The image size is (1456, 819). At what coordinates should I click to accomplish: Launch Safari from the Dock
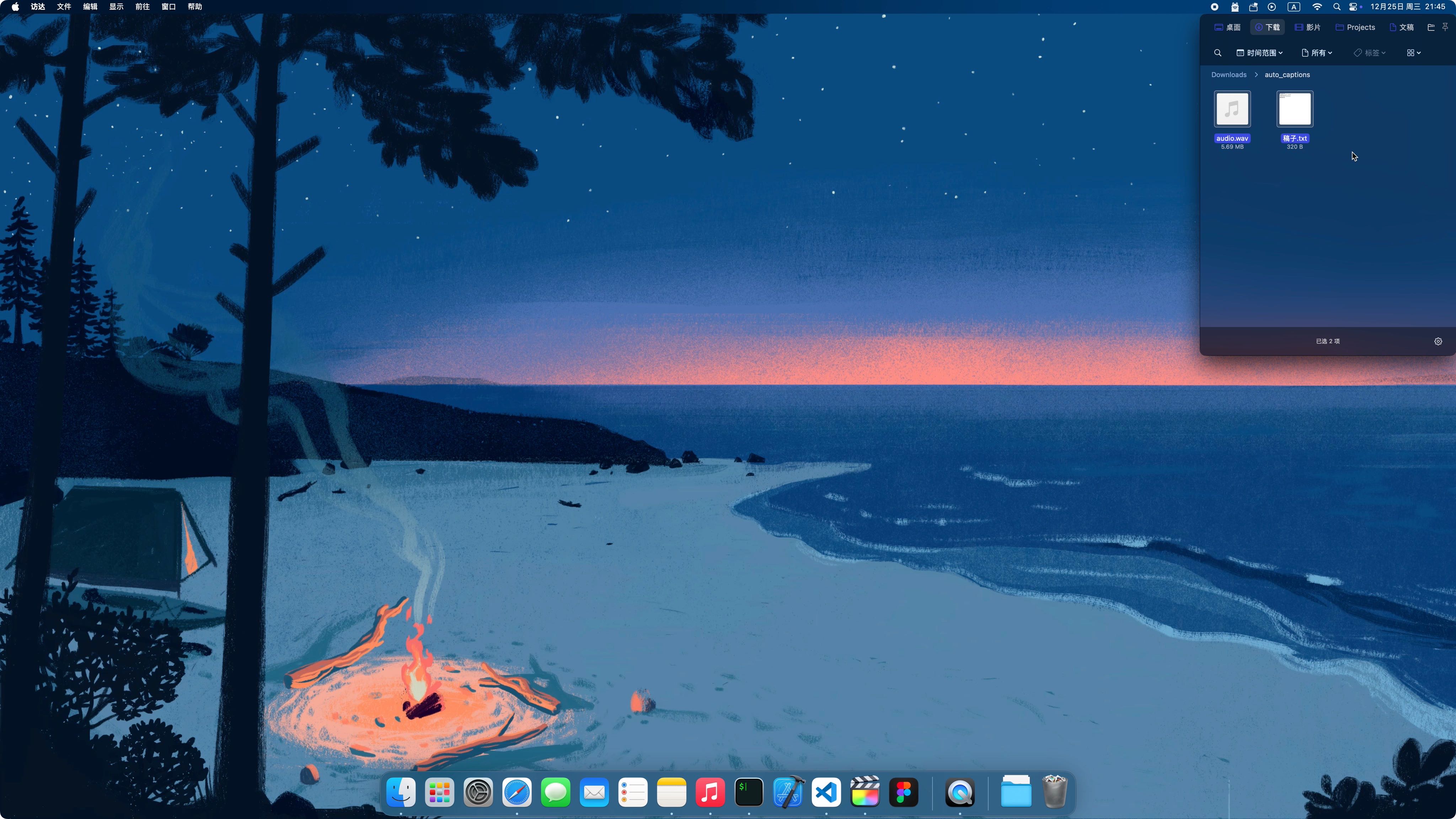[x=516, y=792]
